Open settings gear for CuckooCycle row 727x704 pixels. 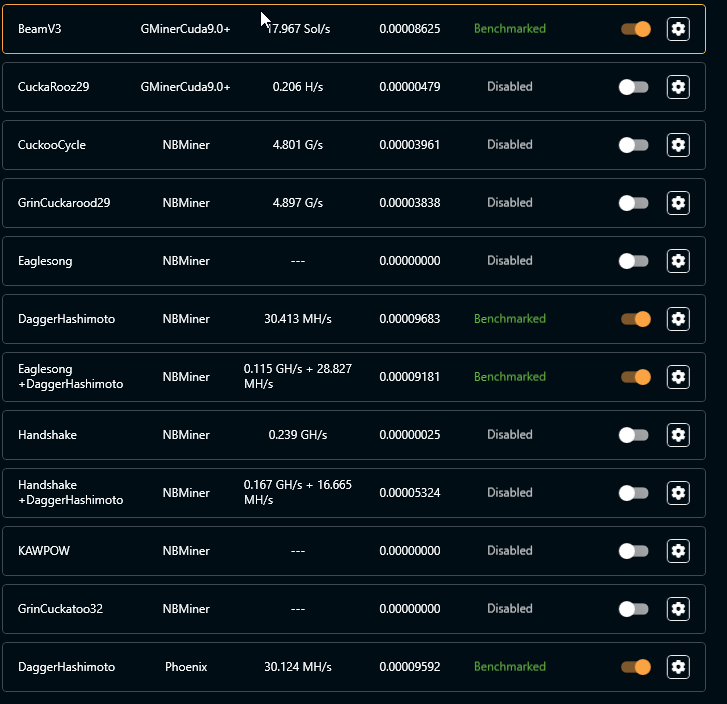click(x=678, y=145)
